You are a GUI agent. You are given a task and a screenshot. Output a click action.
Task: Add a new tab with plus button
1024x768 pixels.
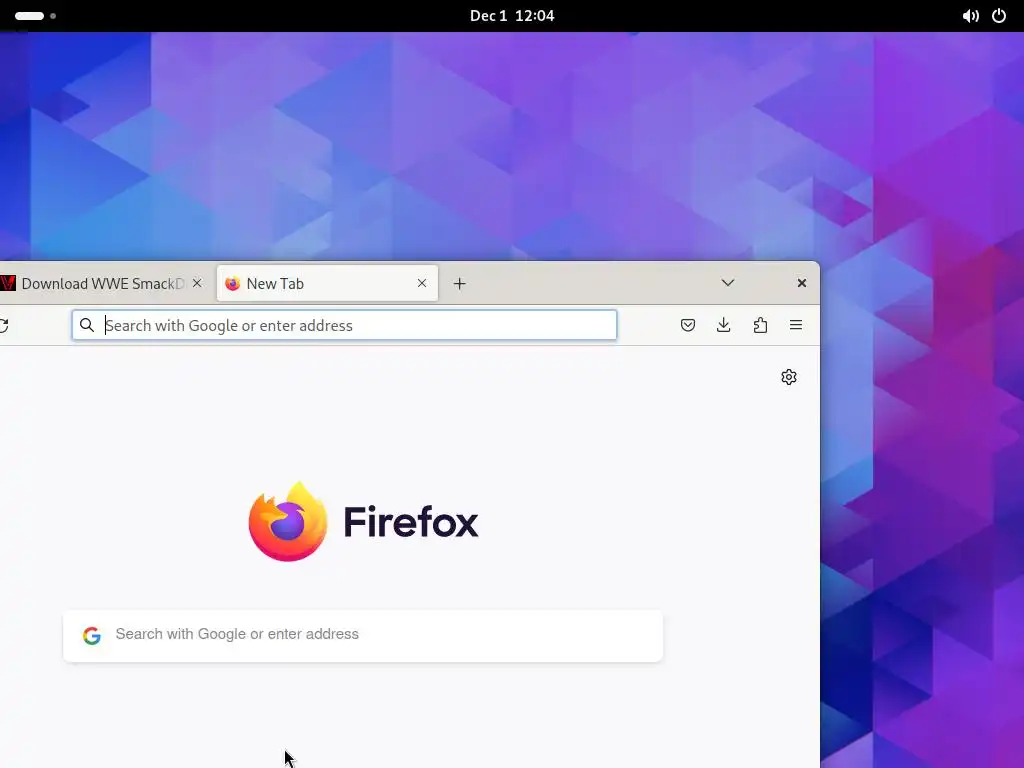coord(460,283)
